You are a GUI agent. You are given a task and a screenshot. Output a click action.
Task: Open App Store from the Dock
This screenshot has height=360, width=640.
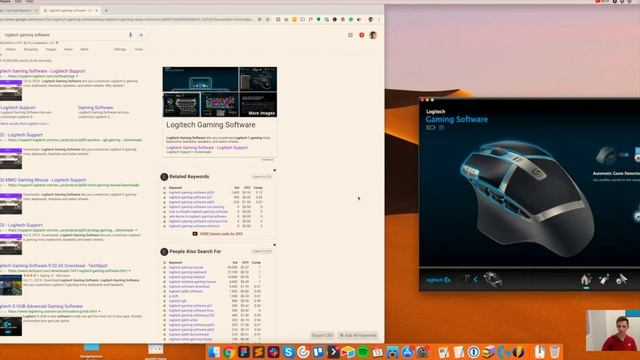(407, 352)
